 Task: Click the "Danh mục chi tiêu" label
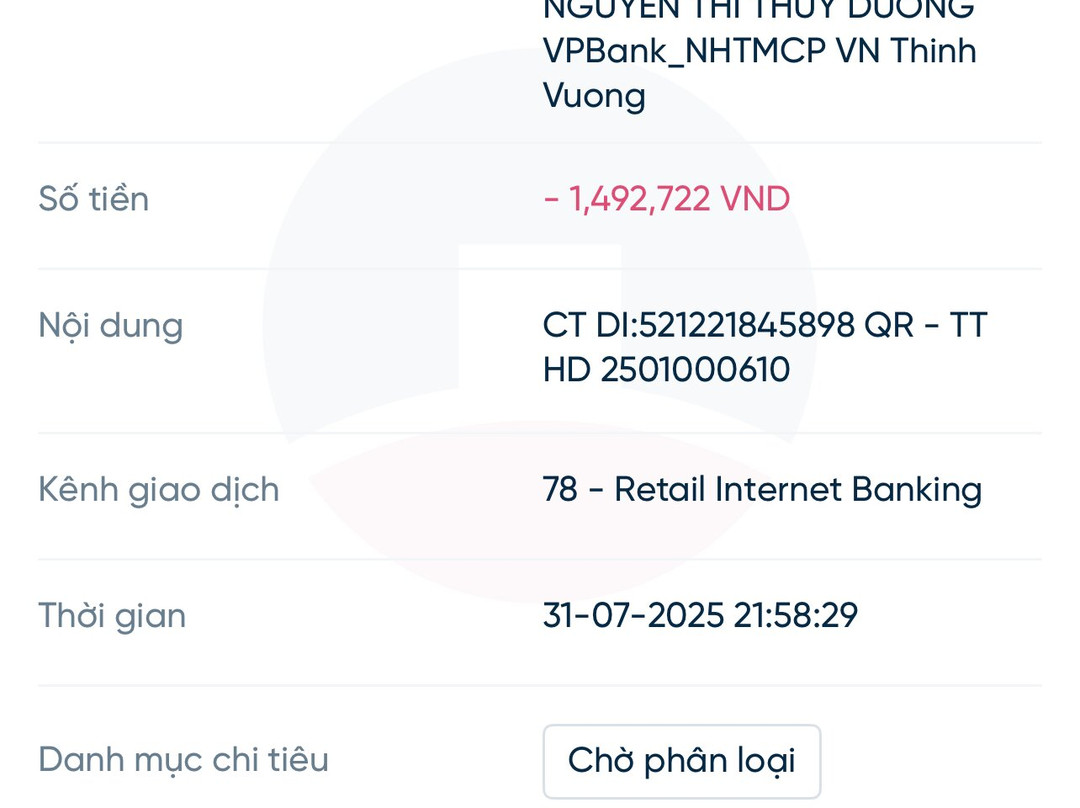click(x=183, y=760)
